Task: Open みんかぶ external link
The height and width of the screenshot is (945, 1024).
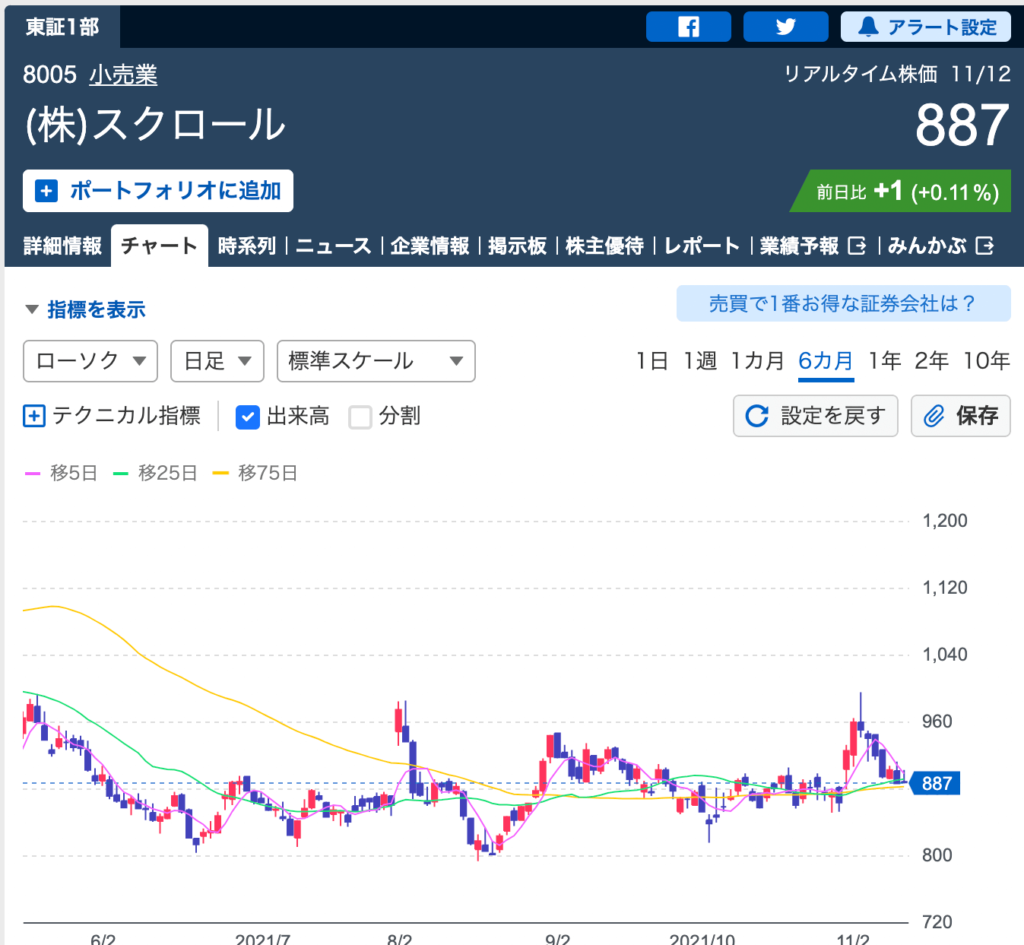Action: [940, 246]
